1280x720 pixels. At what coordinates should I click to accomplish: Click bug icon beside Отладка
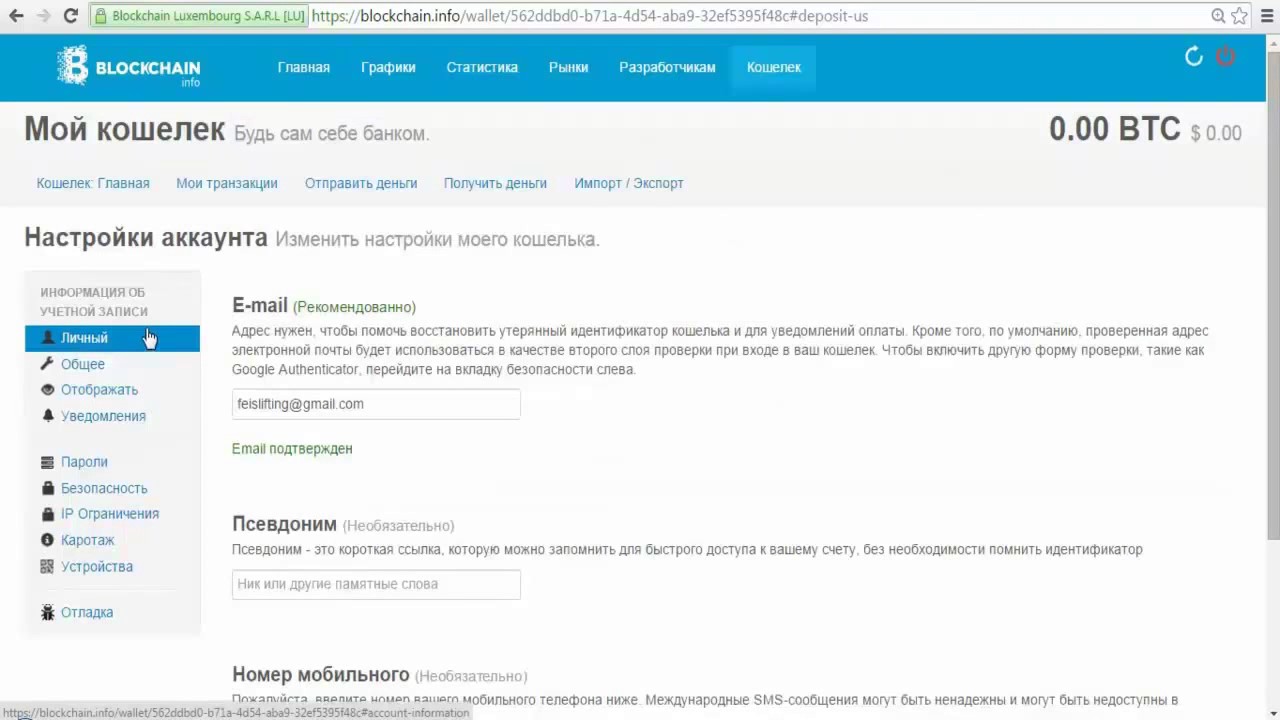(47, 612)
